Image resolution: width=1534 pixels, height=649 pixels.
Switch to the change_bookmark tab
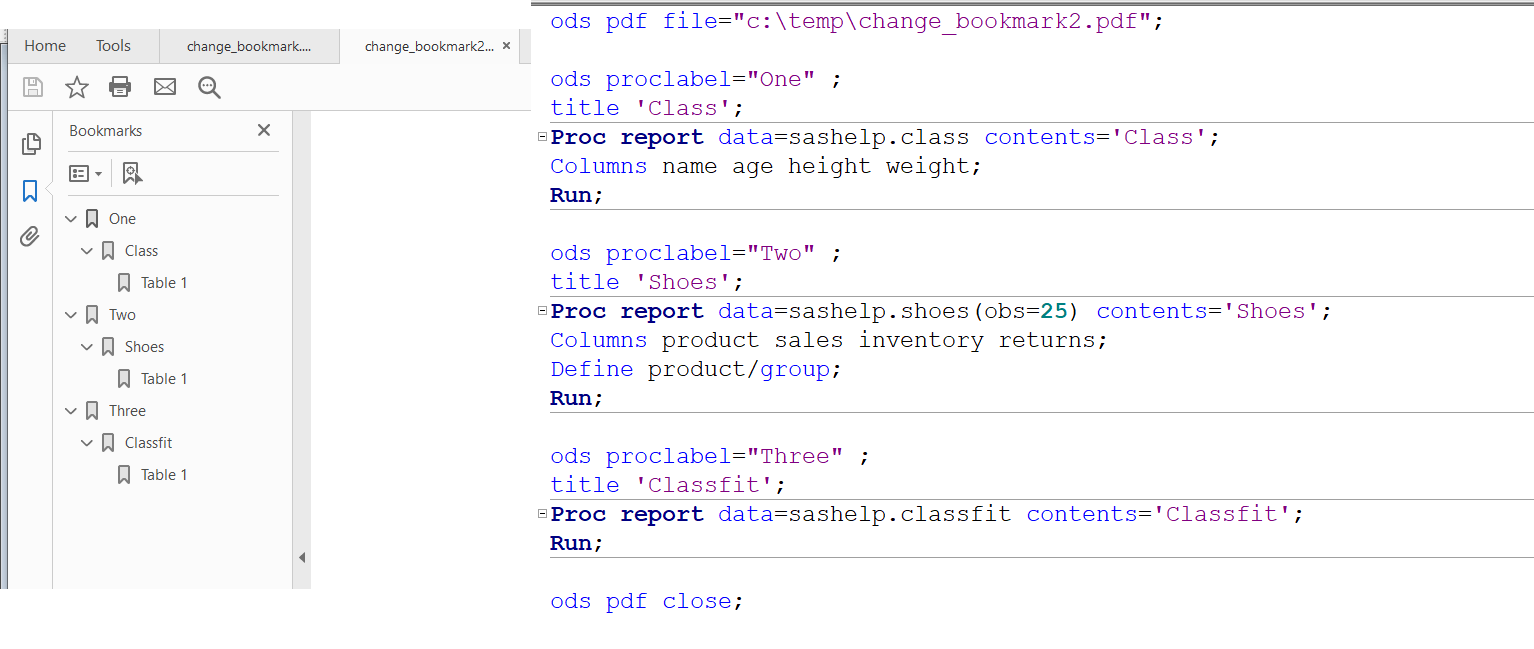249,45
